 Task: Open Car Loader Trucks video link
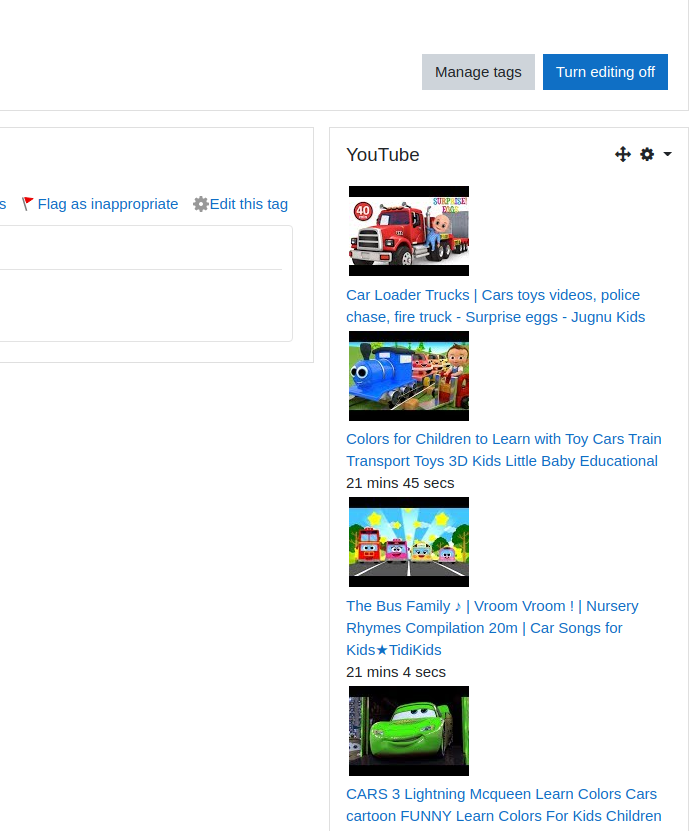495,306
